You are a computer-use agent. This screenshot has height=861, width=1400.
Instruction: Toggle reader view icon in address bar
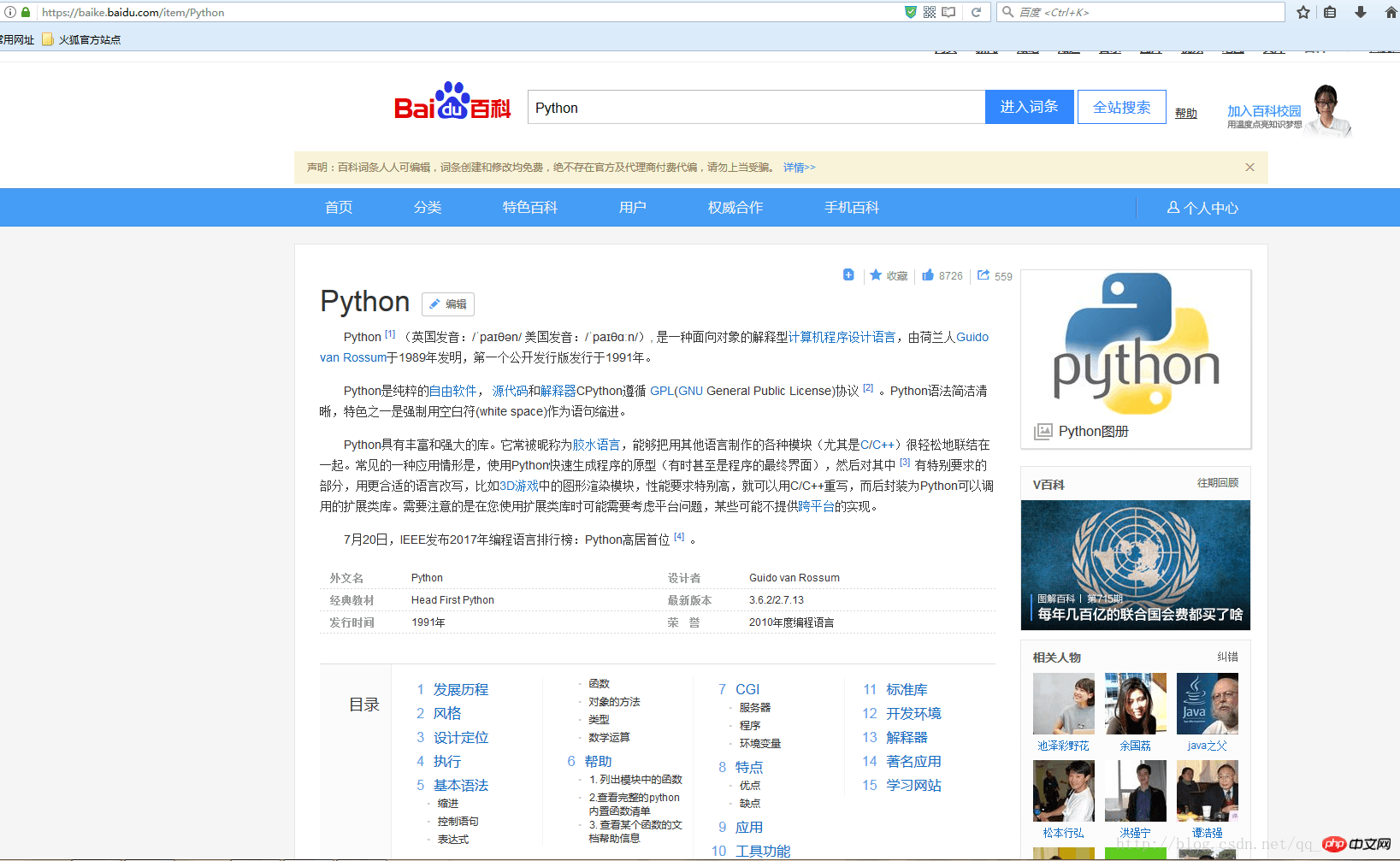click(x=949, y=12)
